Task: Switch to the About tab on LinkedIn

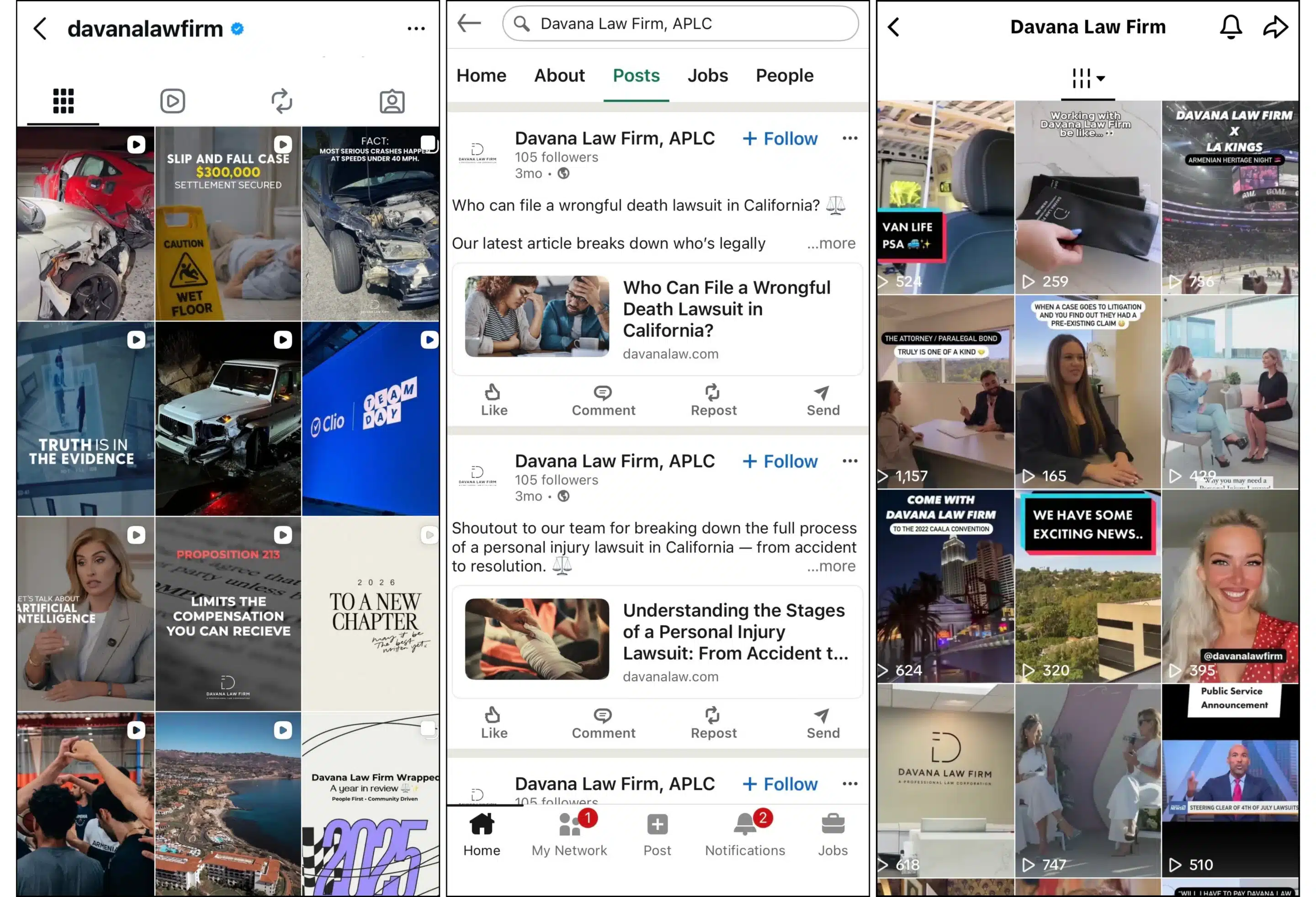Action: pos(559,75)
